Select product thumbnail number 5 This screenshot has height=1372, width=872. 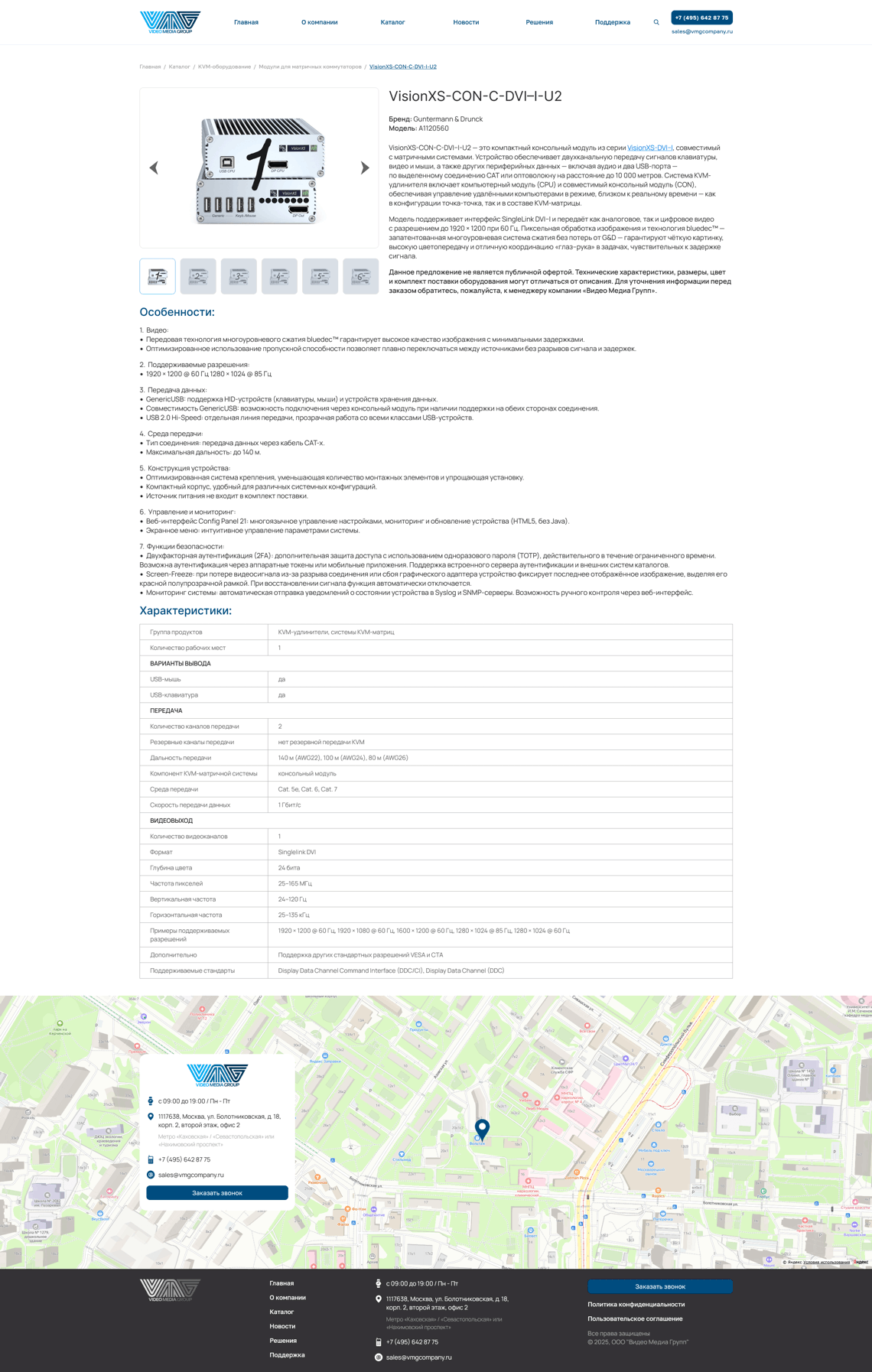click(x=320, y=277)
